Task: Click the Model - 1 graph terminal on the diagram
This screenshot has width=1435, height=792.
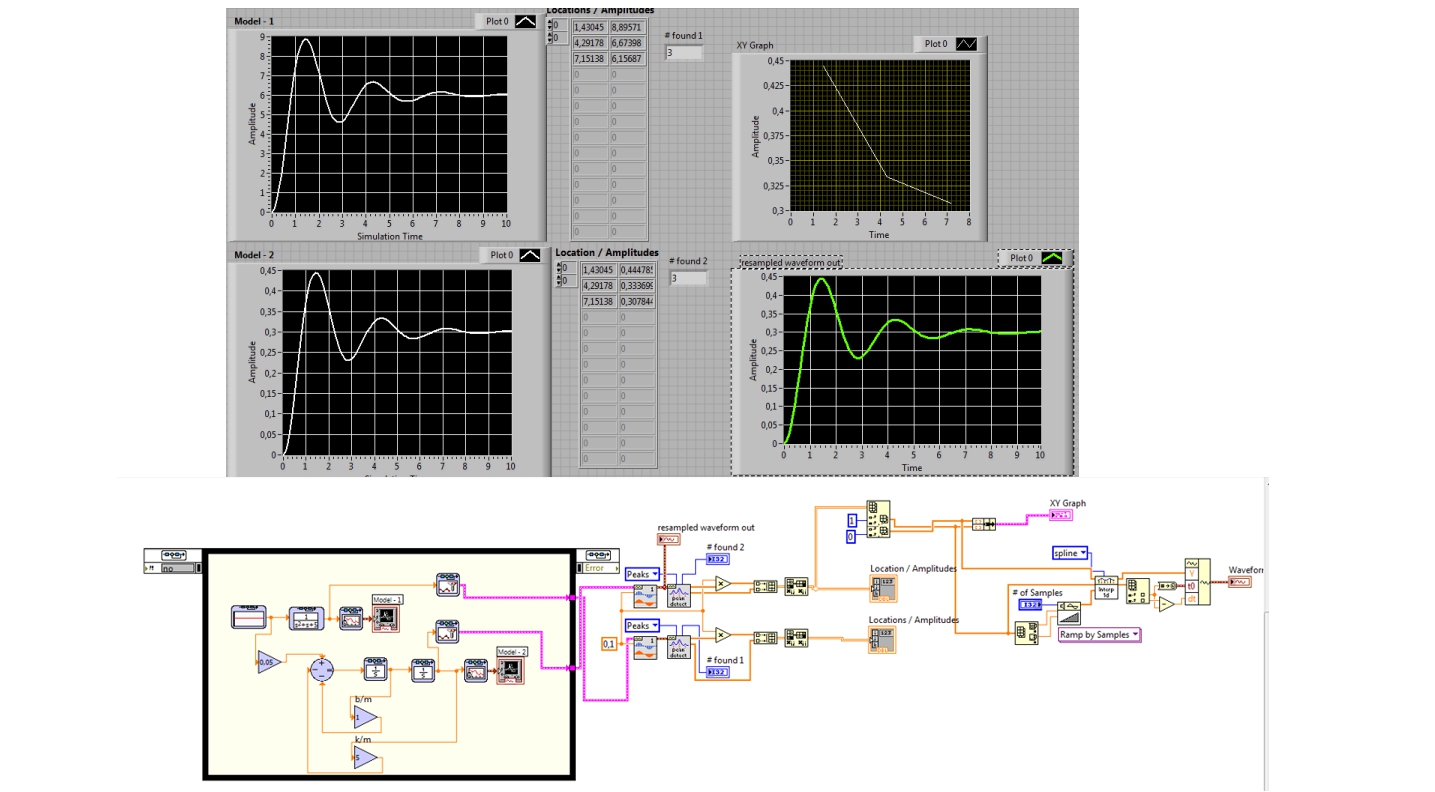Action: [x=387, y=619]
